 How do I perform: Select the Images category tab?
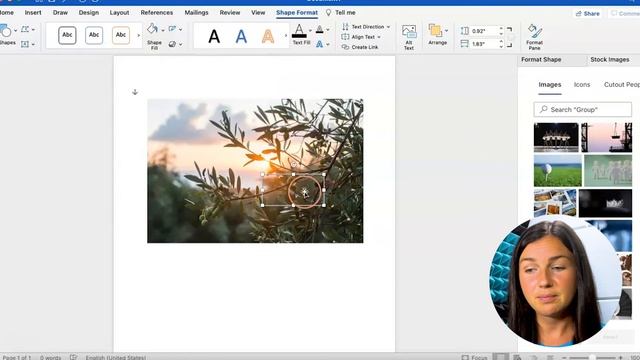coord(550,84)
